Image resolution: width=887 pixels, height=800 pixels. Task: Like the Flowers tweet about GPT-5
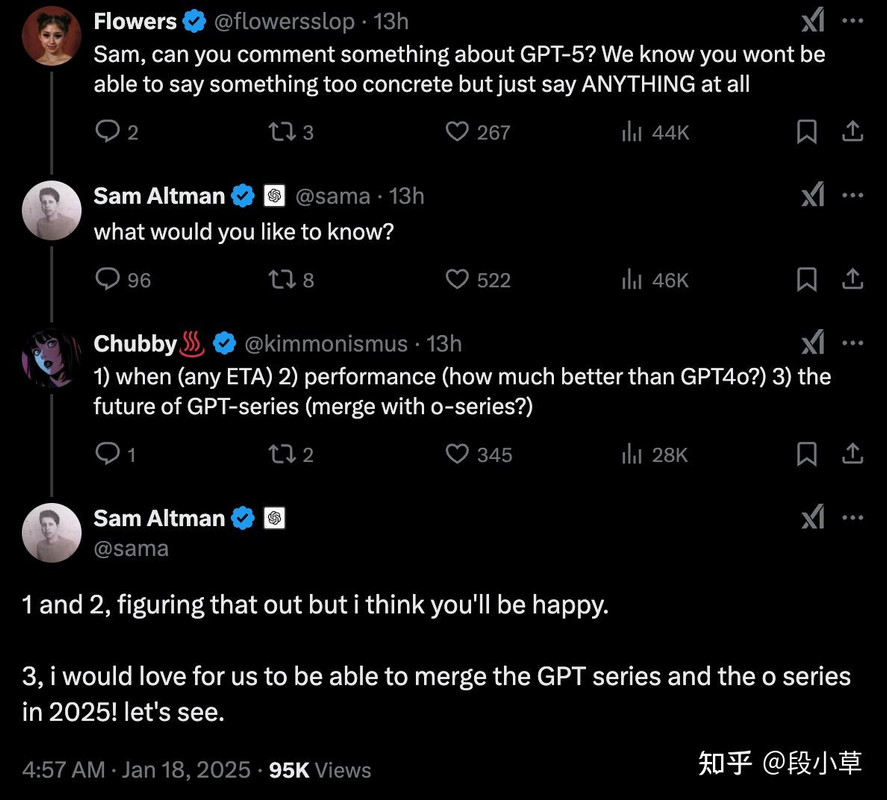[x=457, y=132]
